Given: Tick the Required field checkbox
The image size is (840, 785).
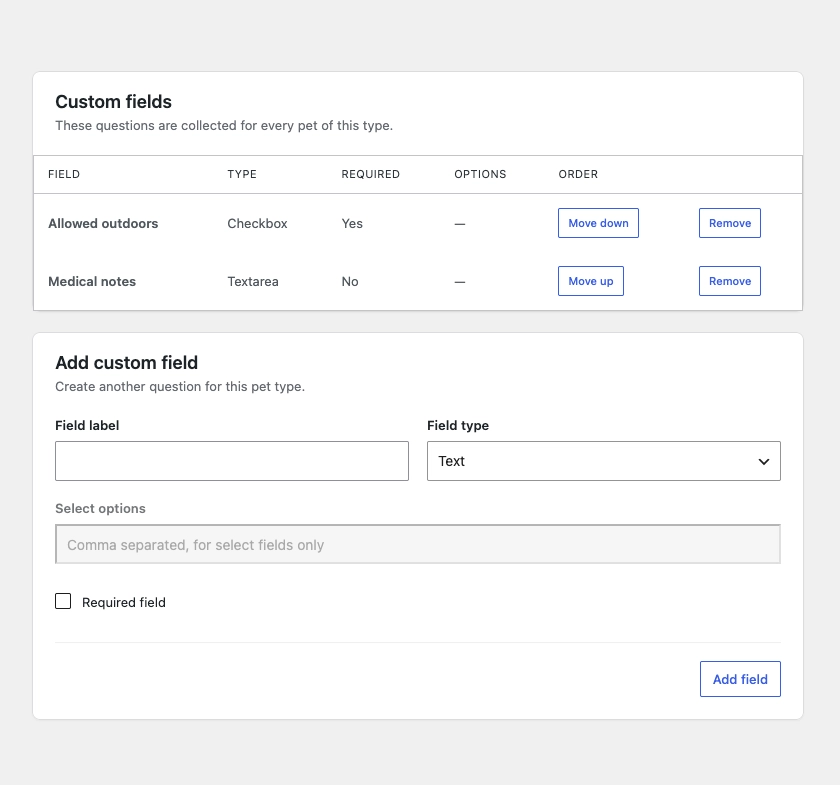Looking at the screenshot, I should click(63, 601).
